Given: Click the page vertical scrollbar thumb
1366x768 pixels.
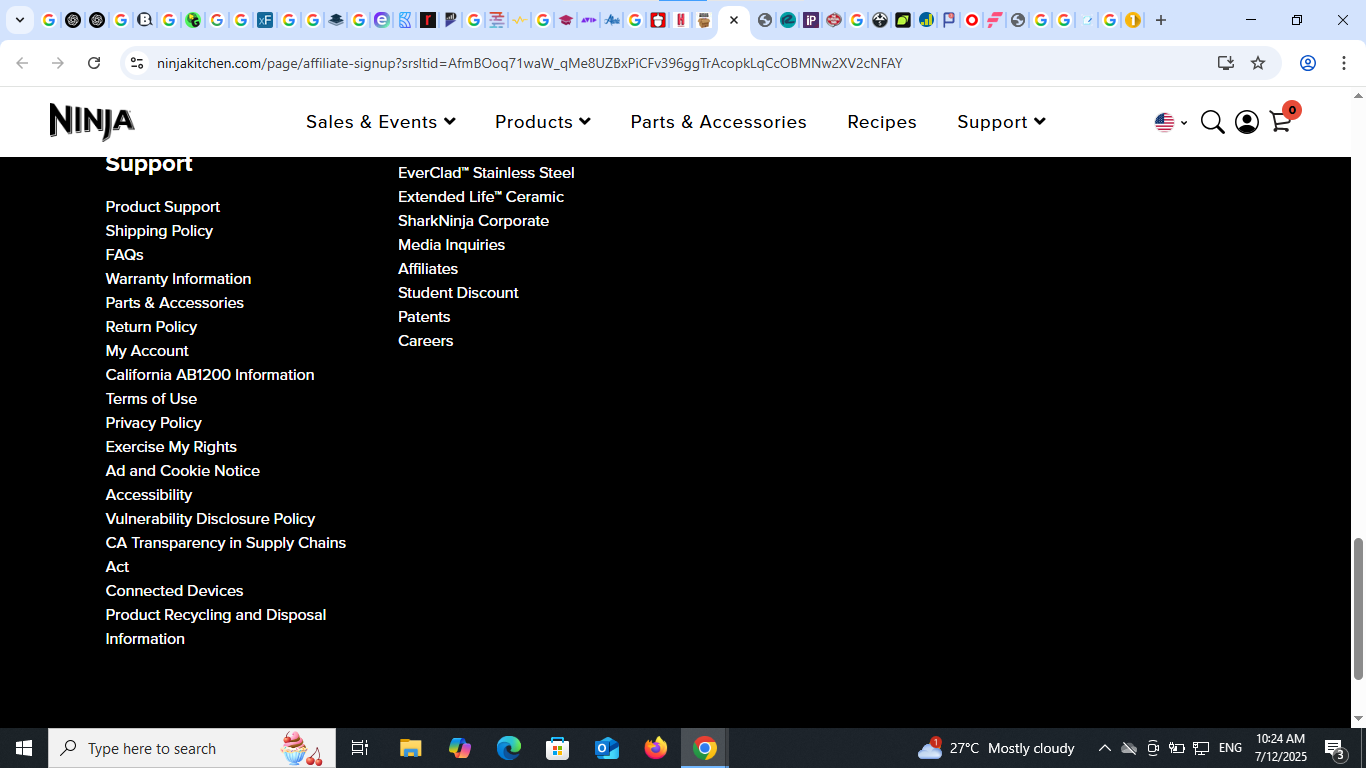Looking at the screenshot, I should click(1358, 608).
